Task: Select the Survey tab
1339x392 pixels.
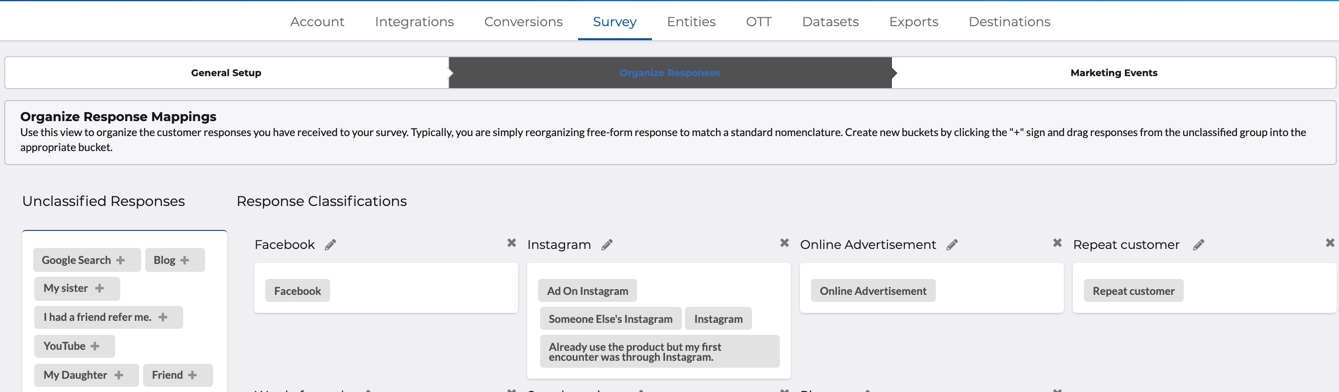Action: coord(615,21)
